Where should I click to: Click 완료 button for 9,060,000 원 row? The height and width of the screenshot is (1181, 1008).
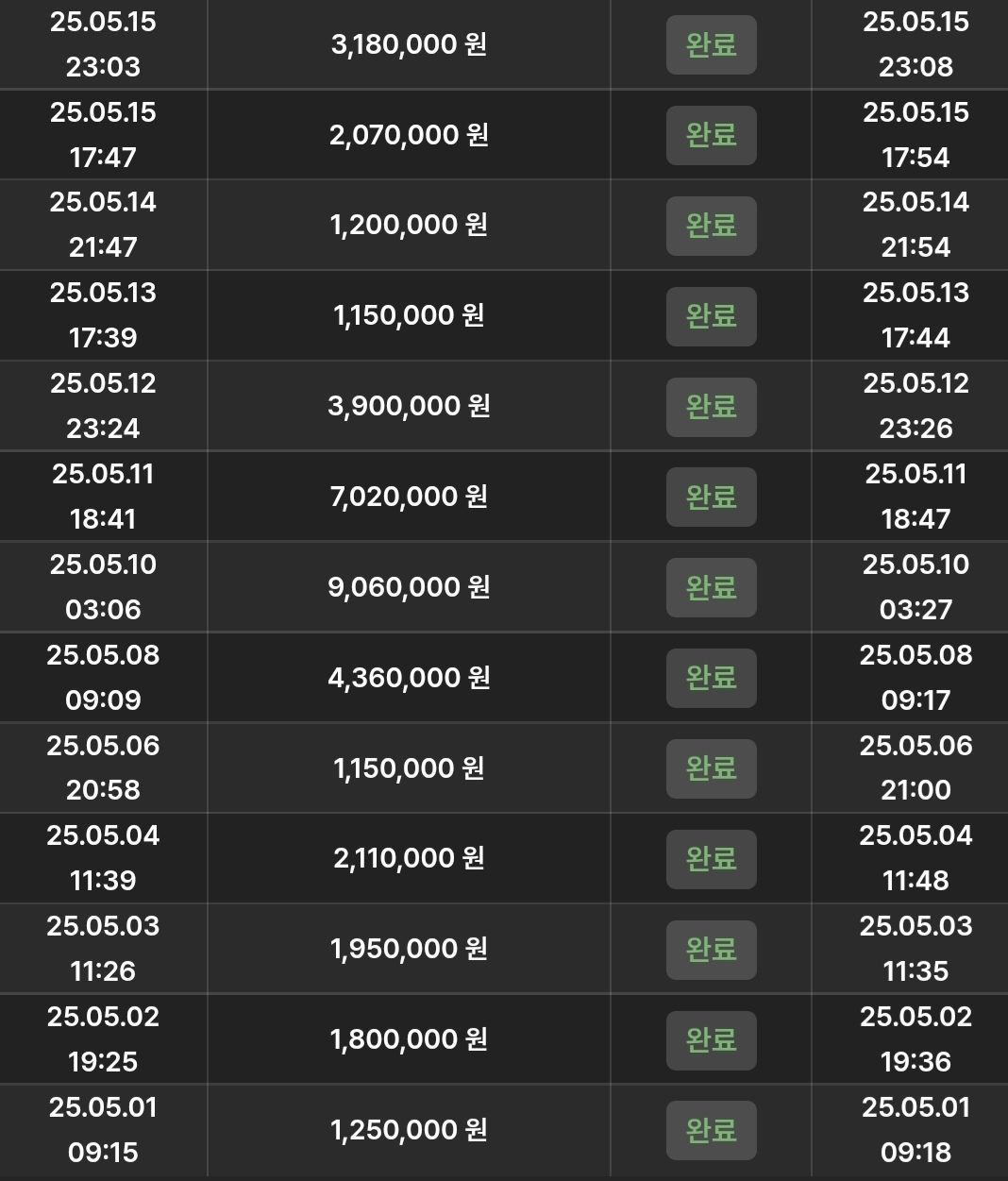click(711, 587)
